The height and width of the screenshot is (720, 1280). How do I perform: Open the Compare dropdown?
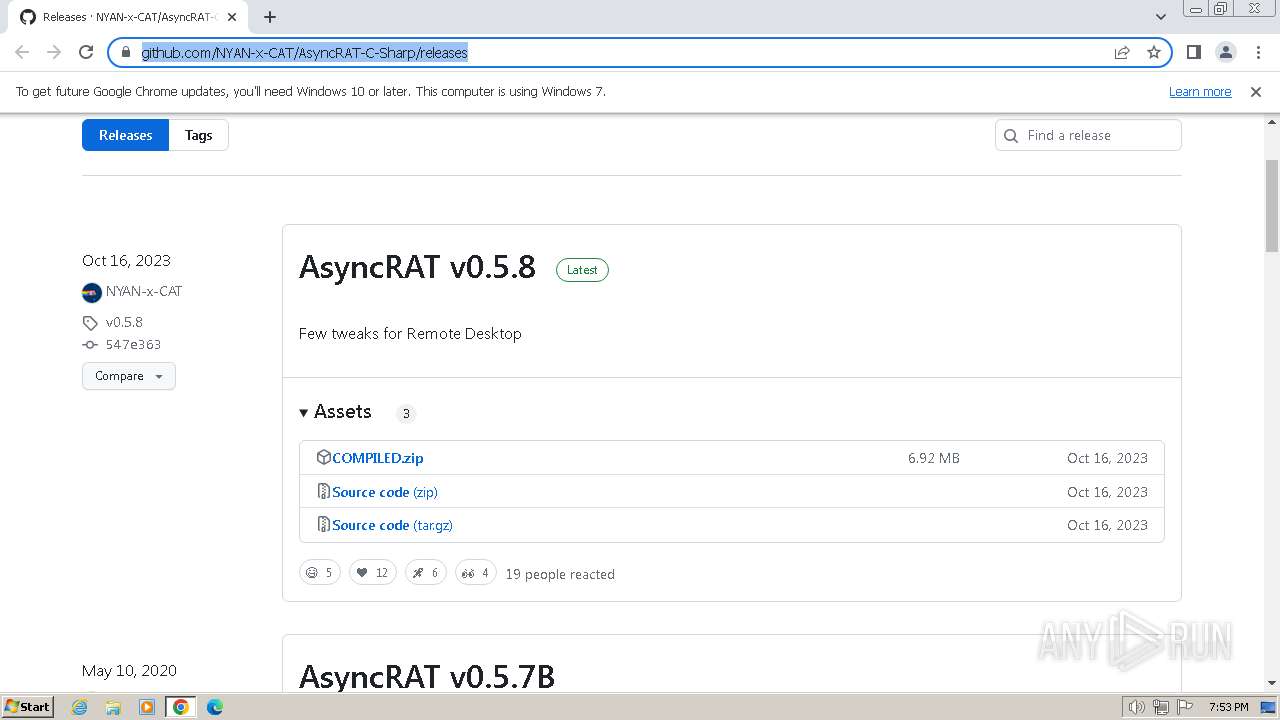click(x=129, y=376)
